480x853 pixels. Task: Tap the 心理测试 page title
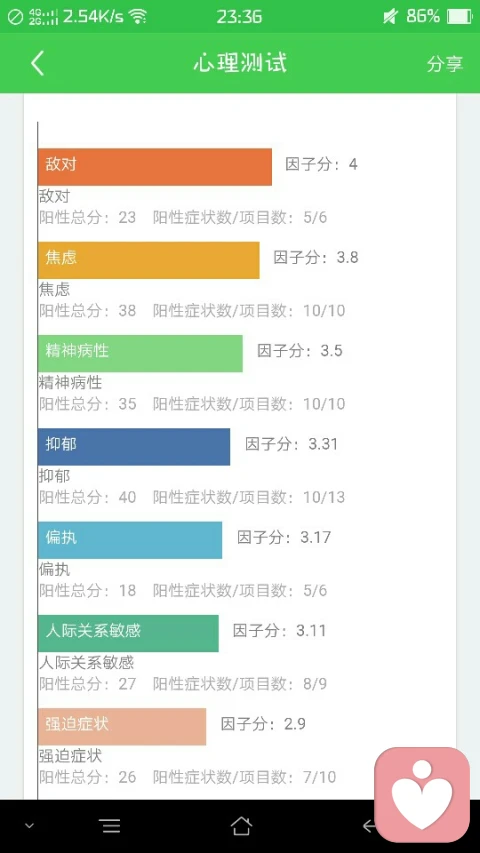tap(240, 63)
